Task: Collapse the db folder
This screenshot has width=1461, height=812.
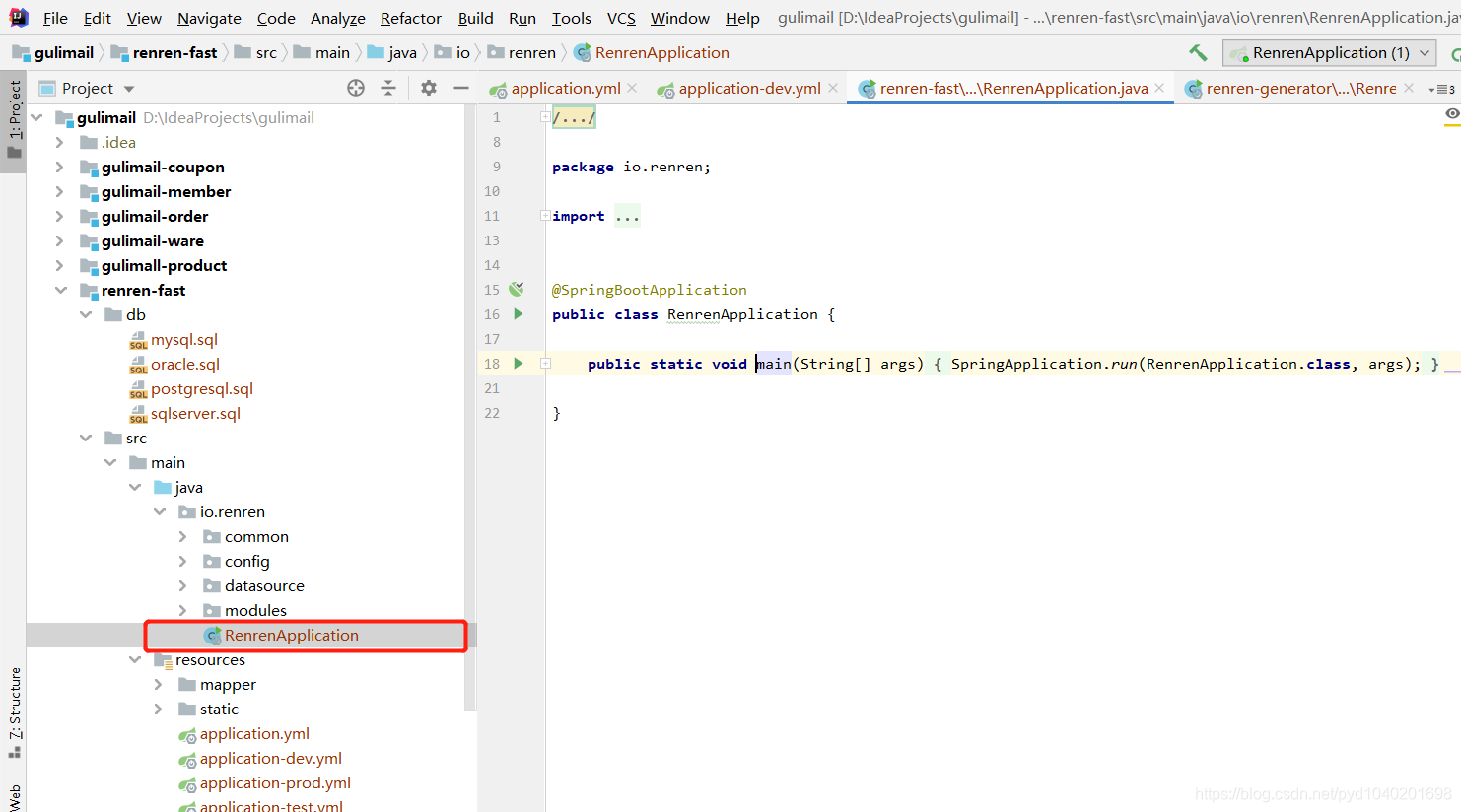Action: pyautogui.click(x=86, y=314)
